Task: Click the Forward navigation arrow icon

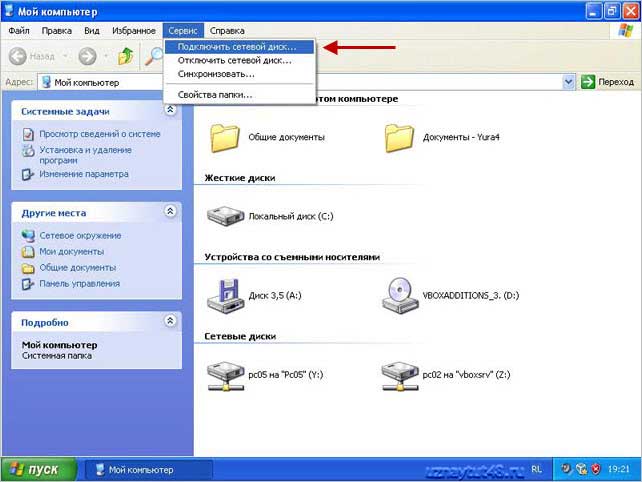Action: click(x=87, y=56)
